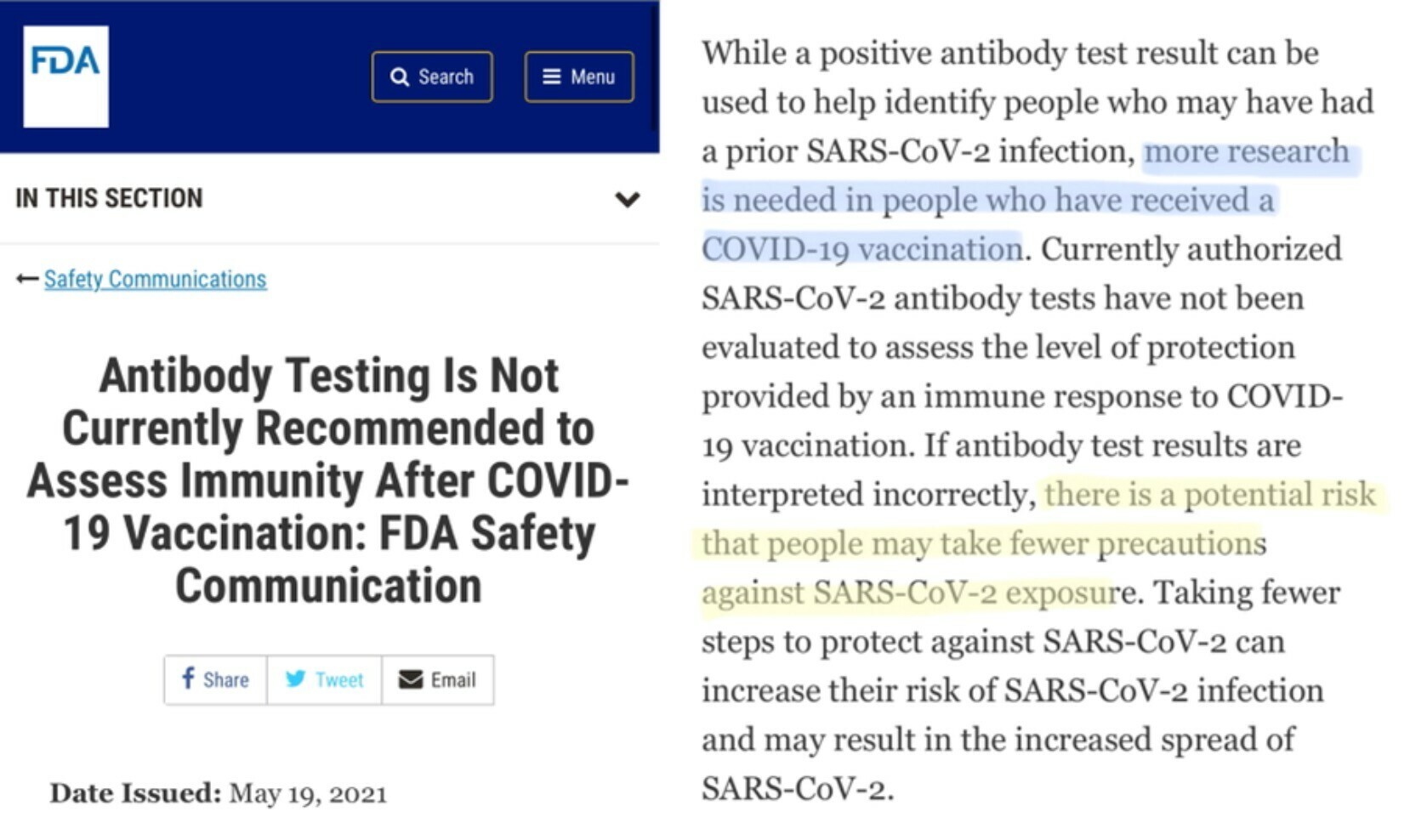The image size is (1410, 840).
Task: Click the Facebook share icon
Action: tap(188, 678)
